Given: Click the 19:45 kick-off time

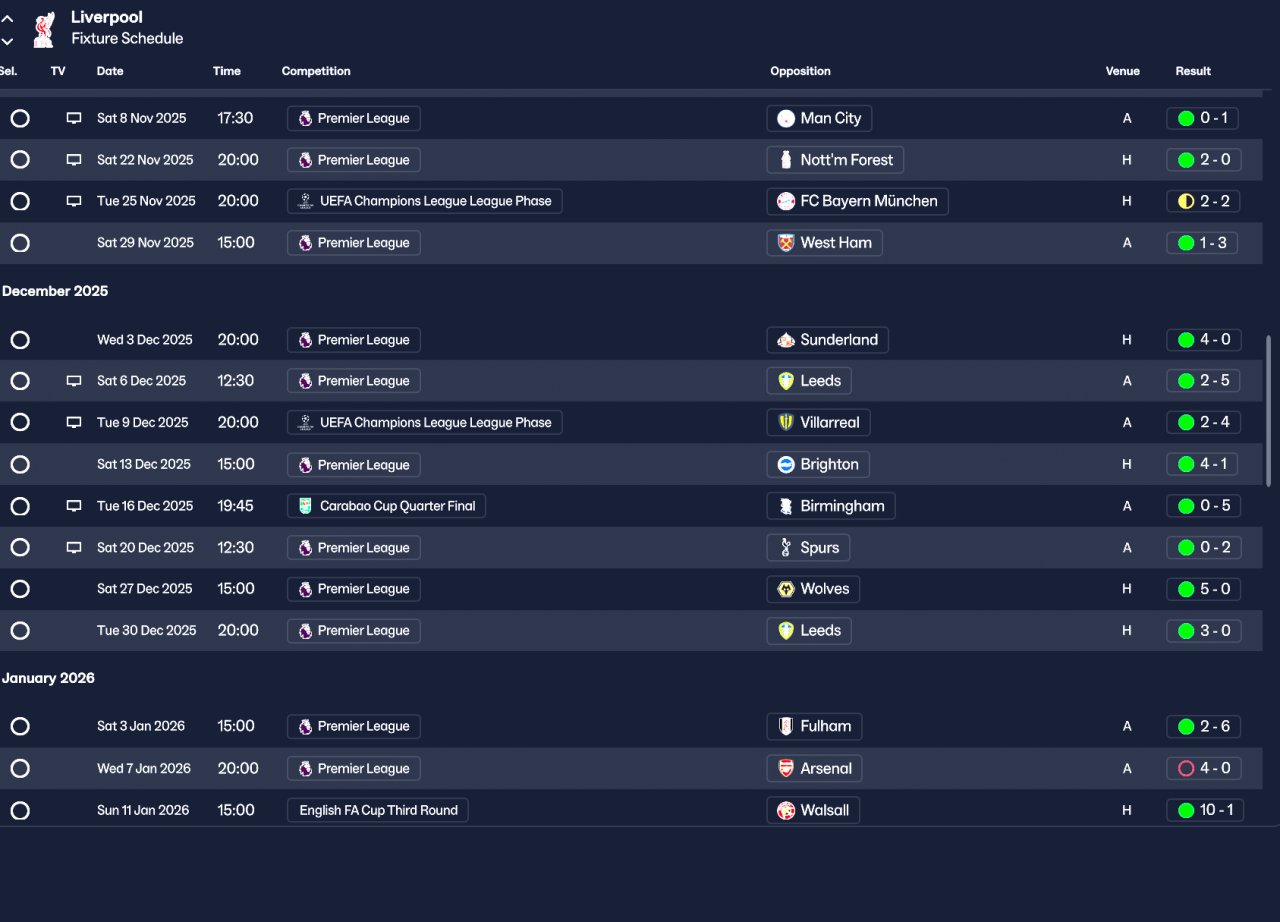Looking at the screenshot, I should click(236, 506).
